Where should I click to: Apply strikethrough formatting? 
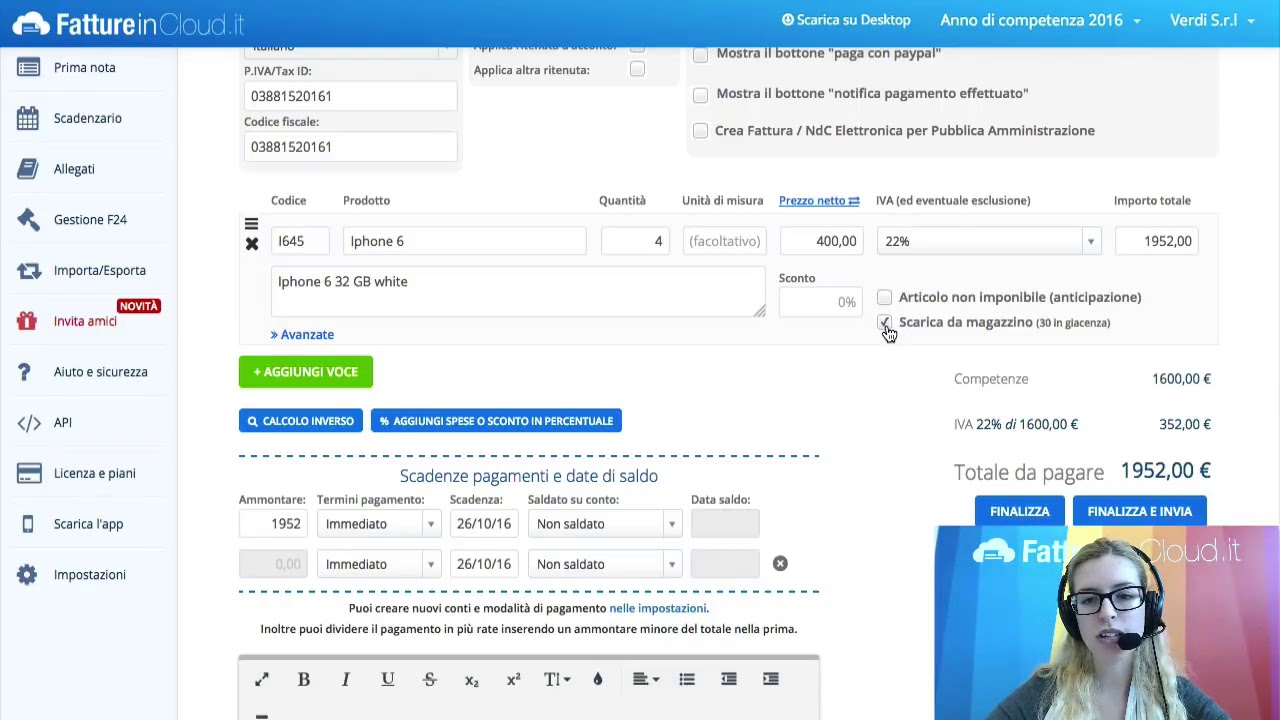pyautogui.click(x=430, y=679)
